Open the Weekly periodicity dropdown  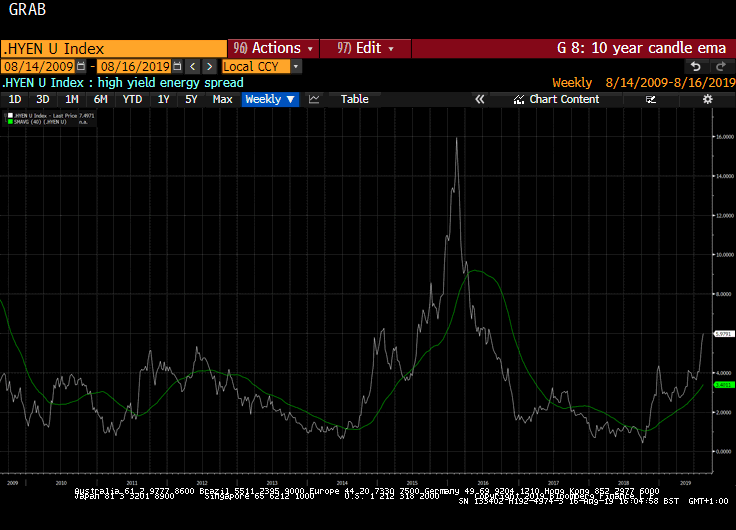click(x=270, y=99)
